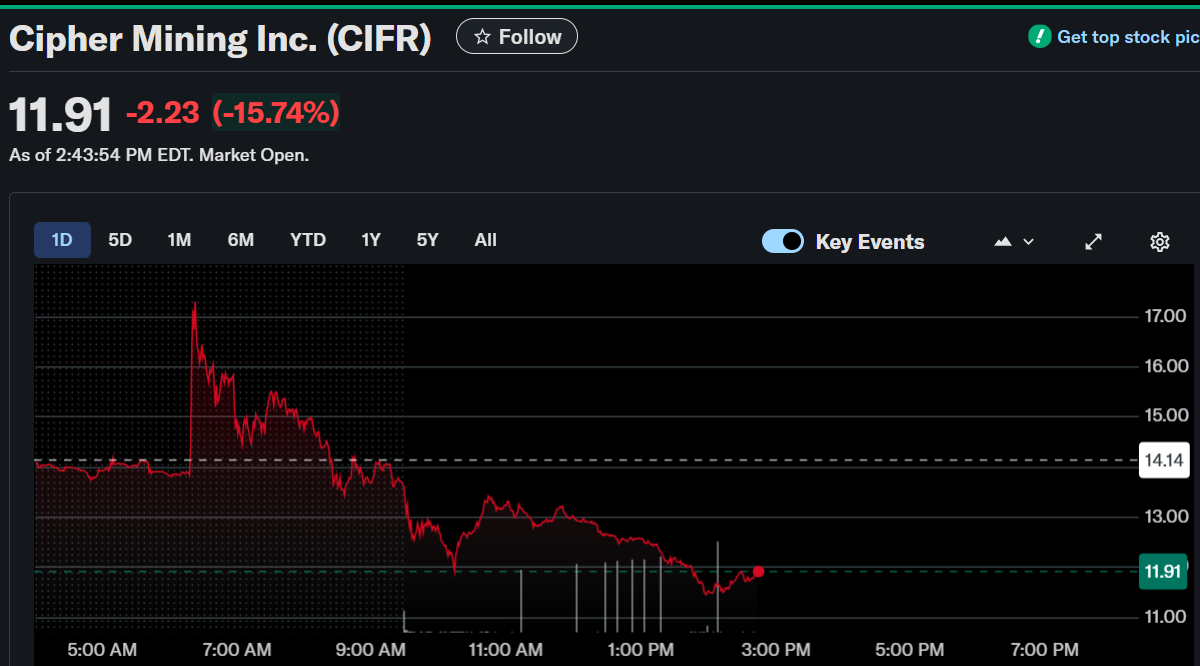Image resolution: width=1200 pixels, height=666 pixels.
Task: Expand chart to full screen
Action: (1094, 242)
